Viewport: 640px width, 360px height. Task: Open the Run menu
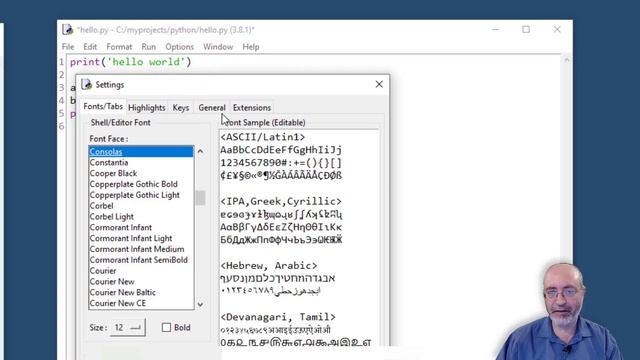click(x=149, y=47)
